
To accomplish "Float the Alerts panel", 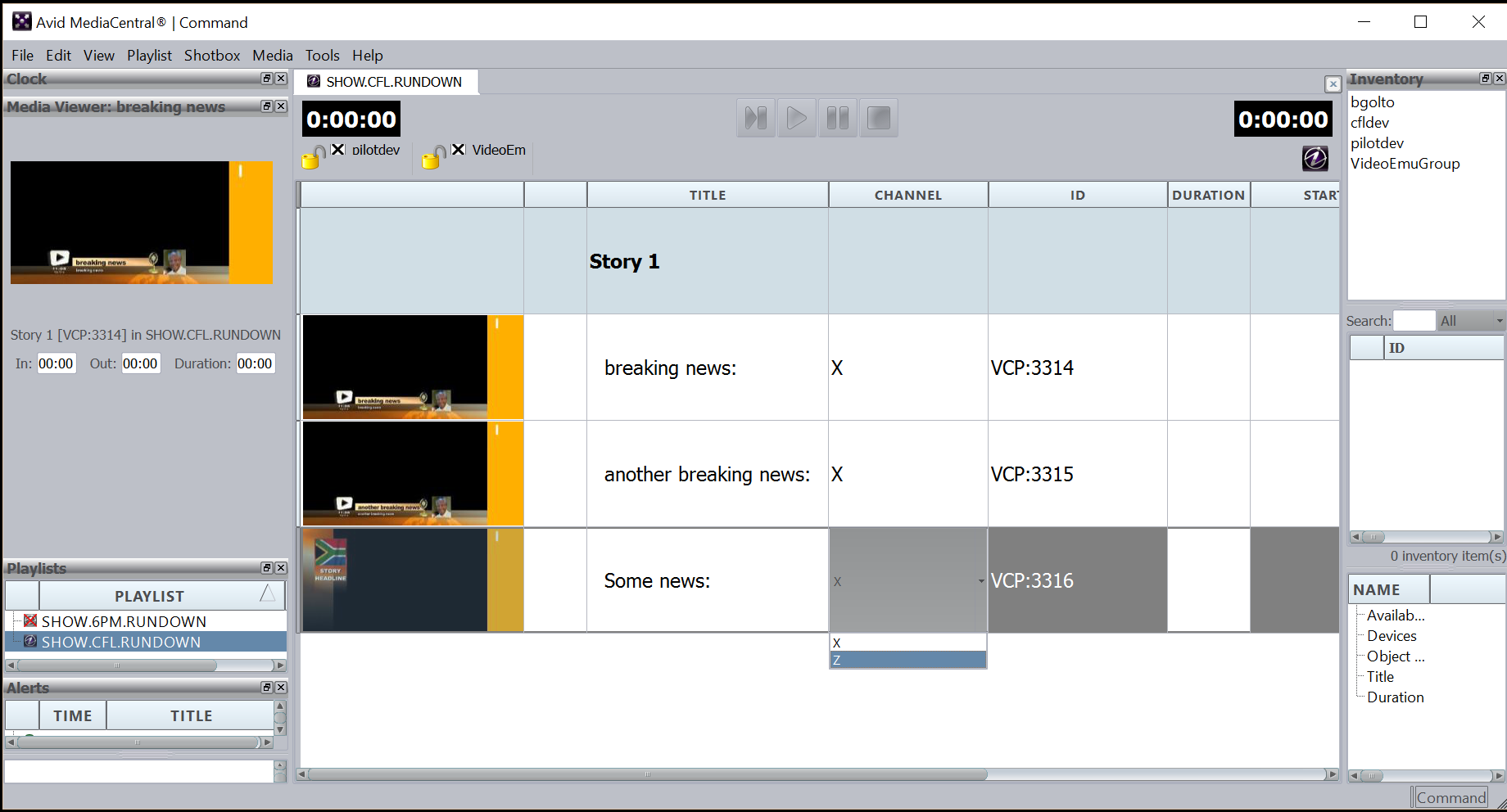I will [x=267, y=688].
